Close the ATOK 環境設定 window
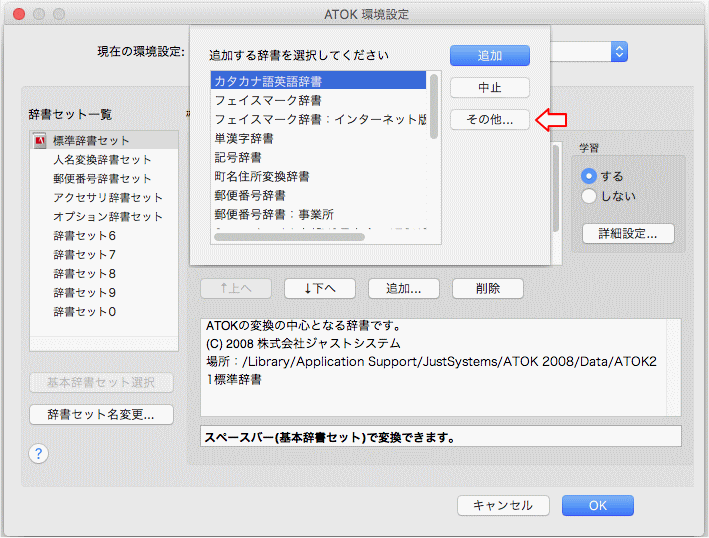The image size is (709, 538). click(x=19, y=14)
